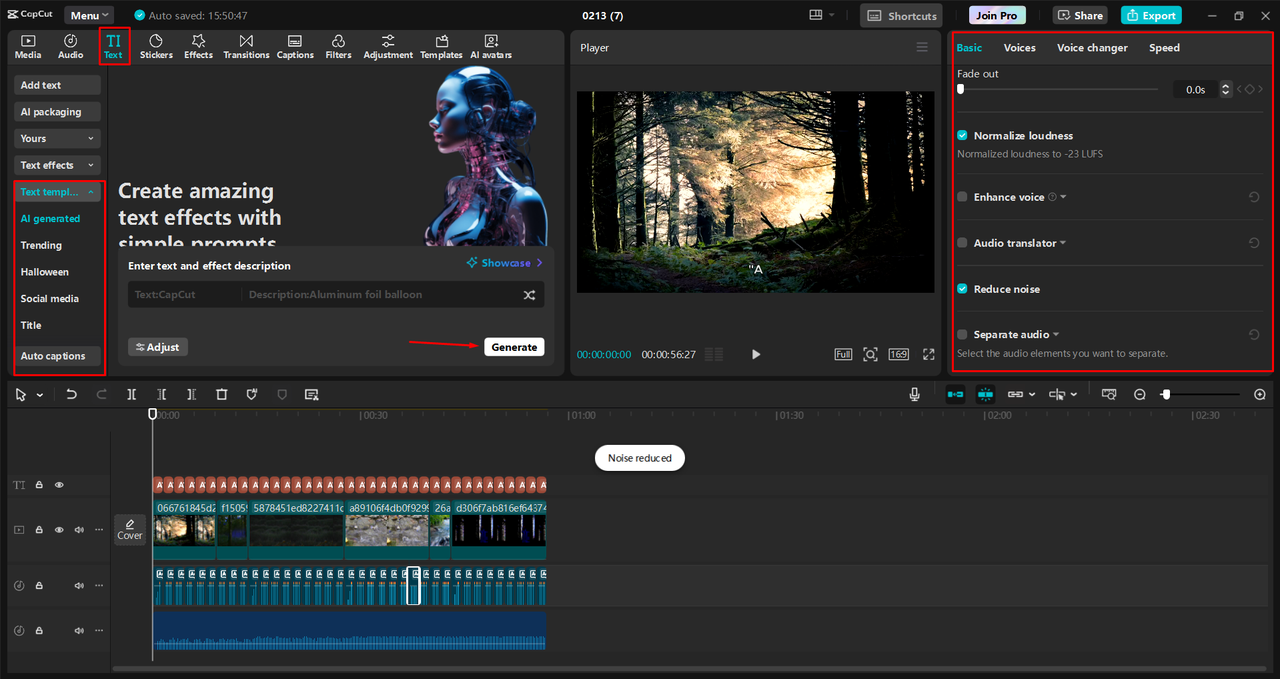Image resolution: width=1280 pixels, height=679 pixels.
Task: Lock the text track
Action: pos(39,485)
